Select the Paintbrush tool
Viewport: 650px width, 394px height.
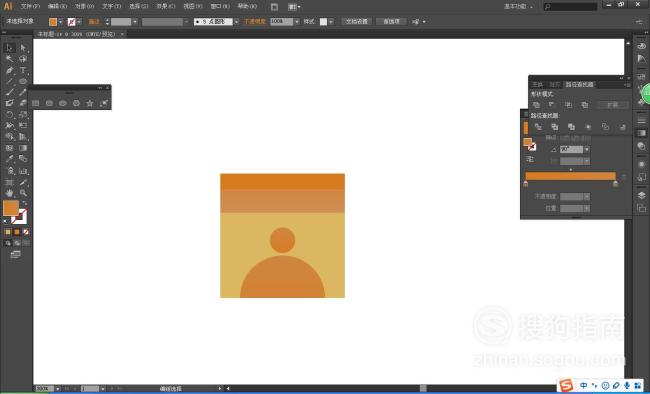(9, 92)
